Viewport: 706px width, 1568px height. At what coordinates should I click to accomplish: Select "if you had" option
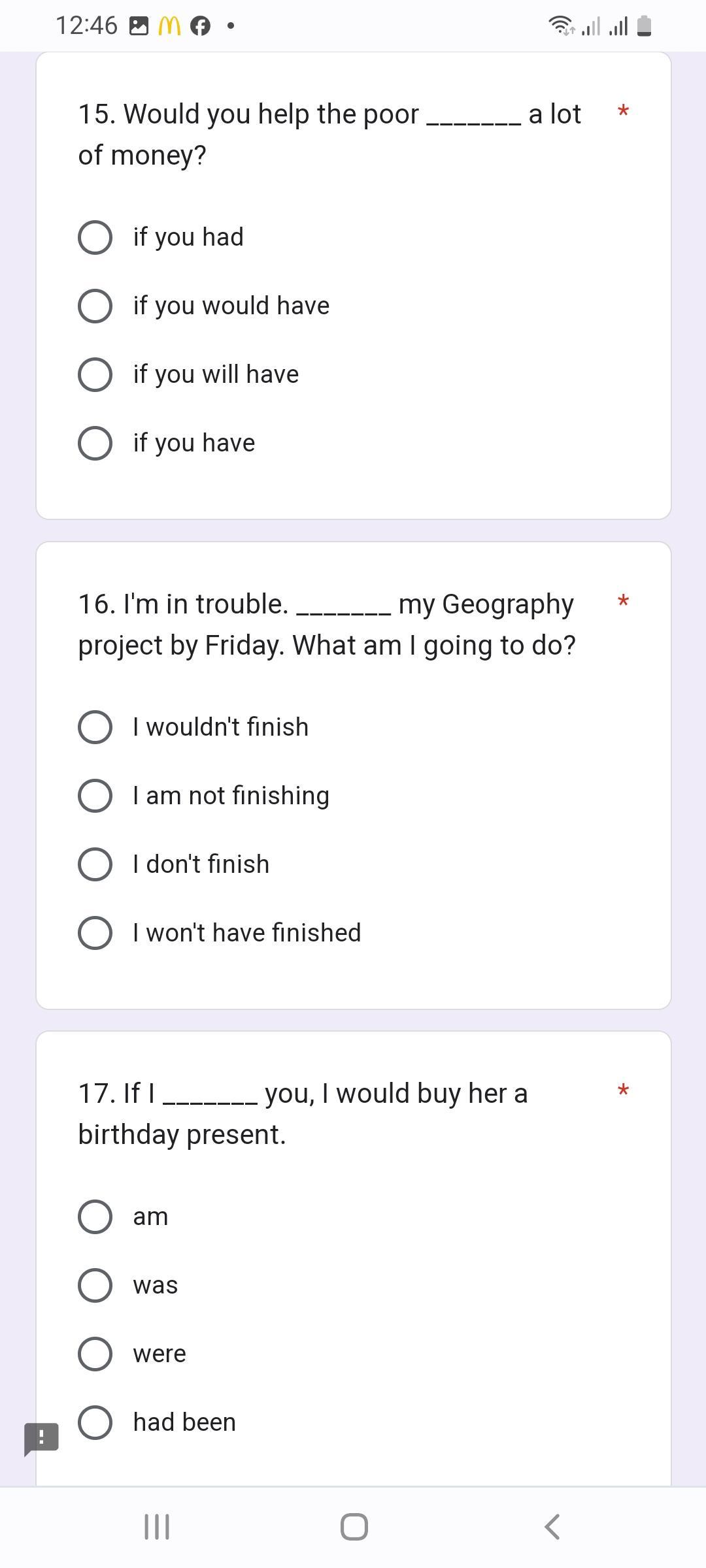point(95,237)
